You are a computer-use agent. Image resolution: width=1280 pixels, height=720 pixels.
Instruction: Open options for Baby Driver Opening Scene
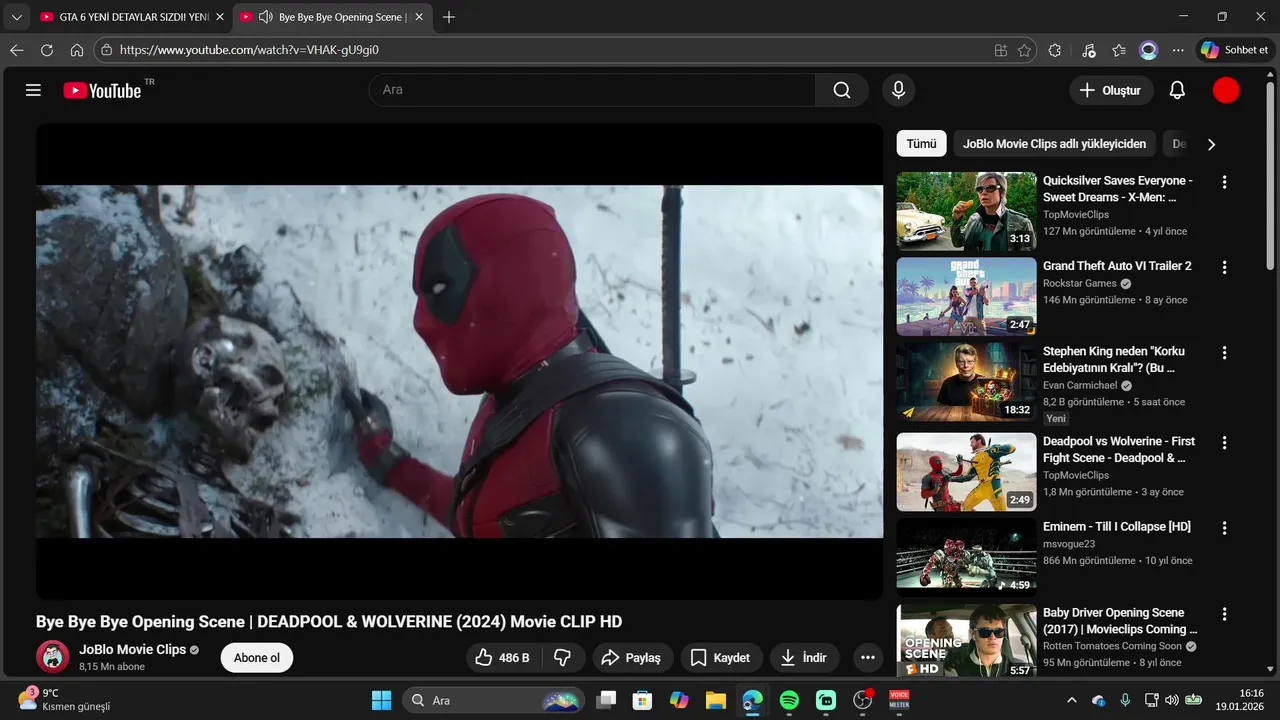1224,614
